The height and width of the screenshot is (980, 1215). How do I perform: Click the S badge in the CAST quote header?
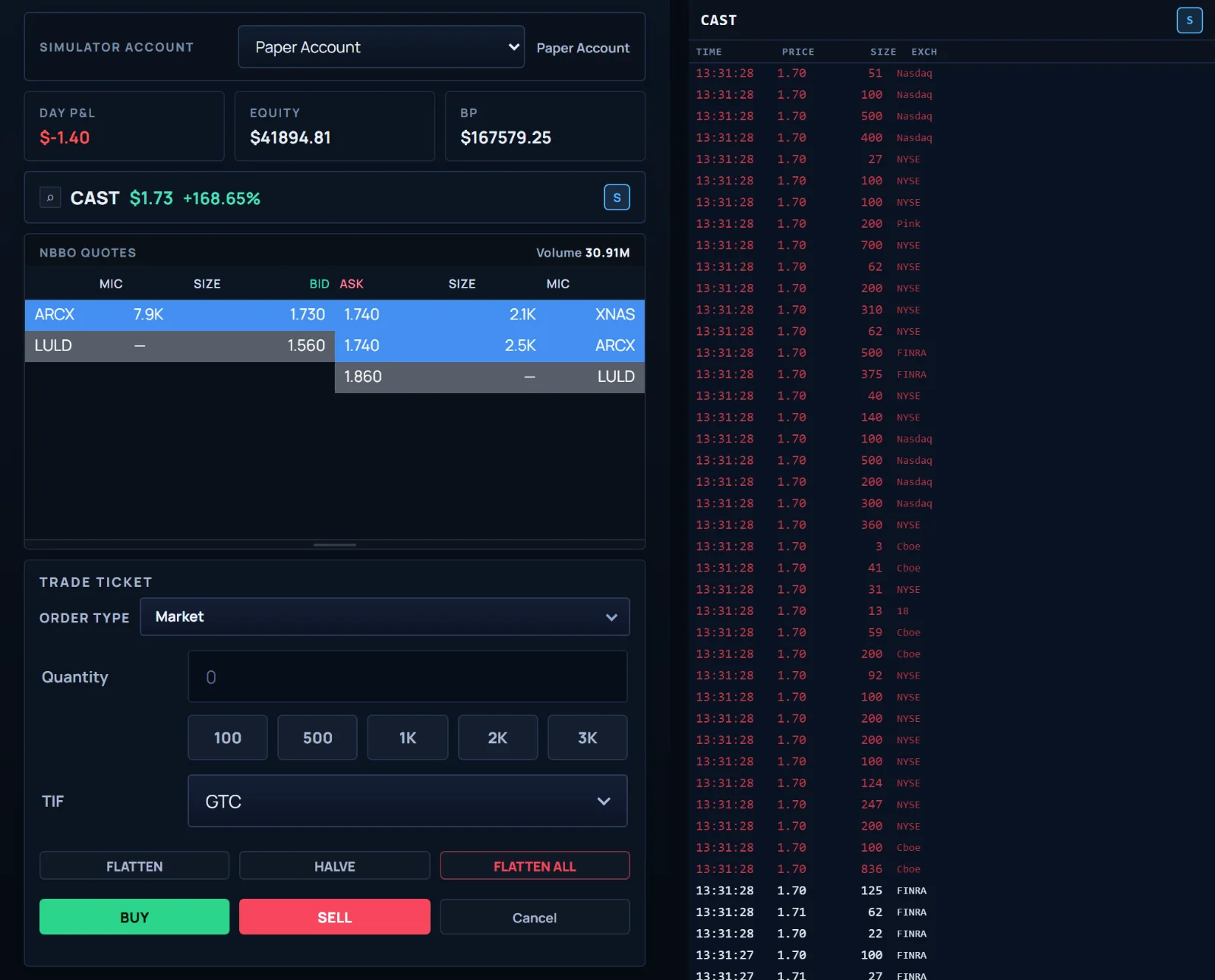[x=617, y=197]
